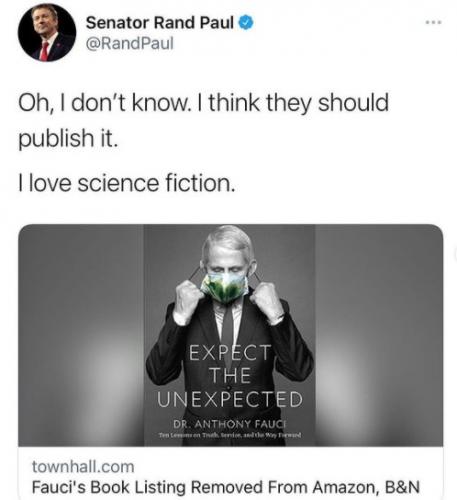457x500 pixels.
Task: Click the 'UNEXPECTED' title on book cover
Action: tap(230, 399)
